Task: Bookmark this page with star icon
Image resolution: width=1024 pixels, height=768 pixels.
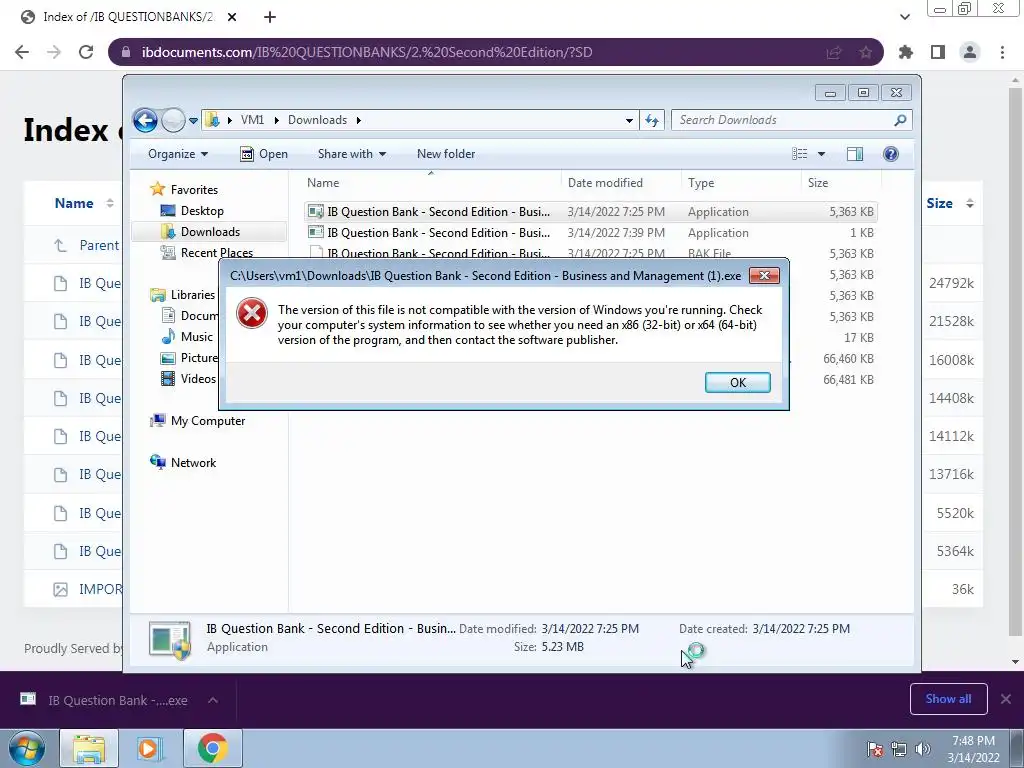Action: 866,52
